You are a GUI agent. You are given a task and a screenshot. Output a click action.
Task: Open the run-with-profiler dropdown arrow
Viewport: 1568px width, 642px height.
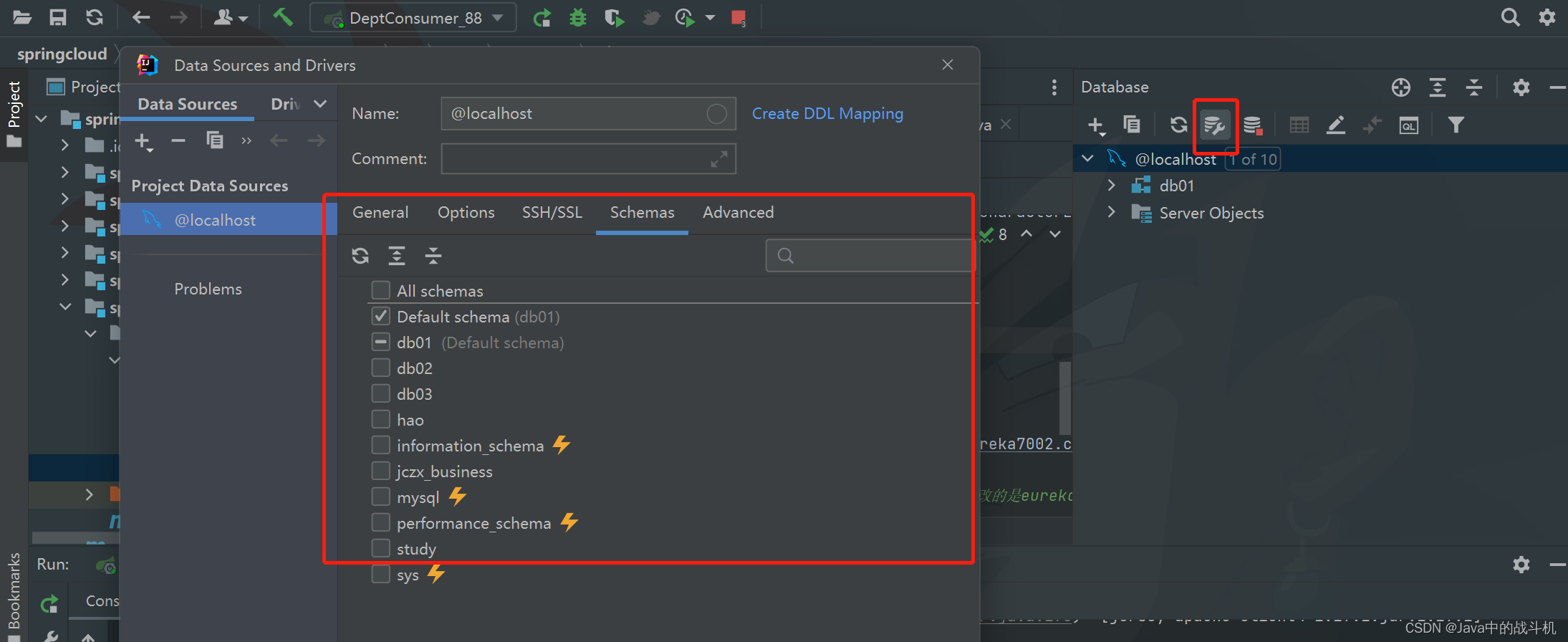click(x=710, y=18)
